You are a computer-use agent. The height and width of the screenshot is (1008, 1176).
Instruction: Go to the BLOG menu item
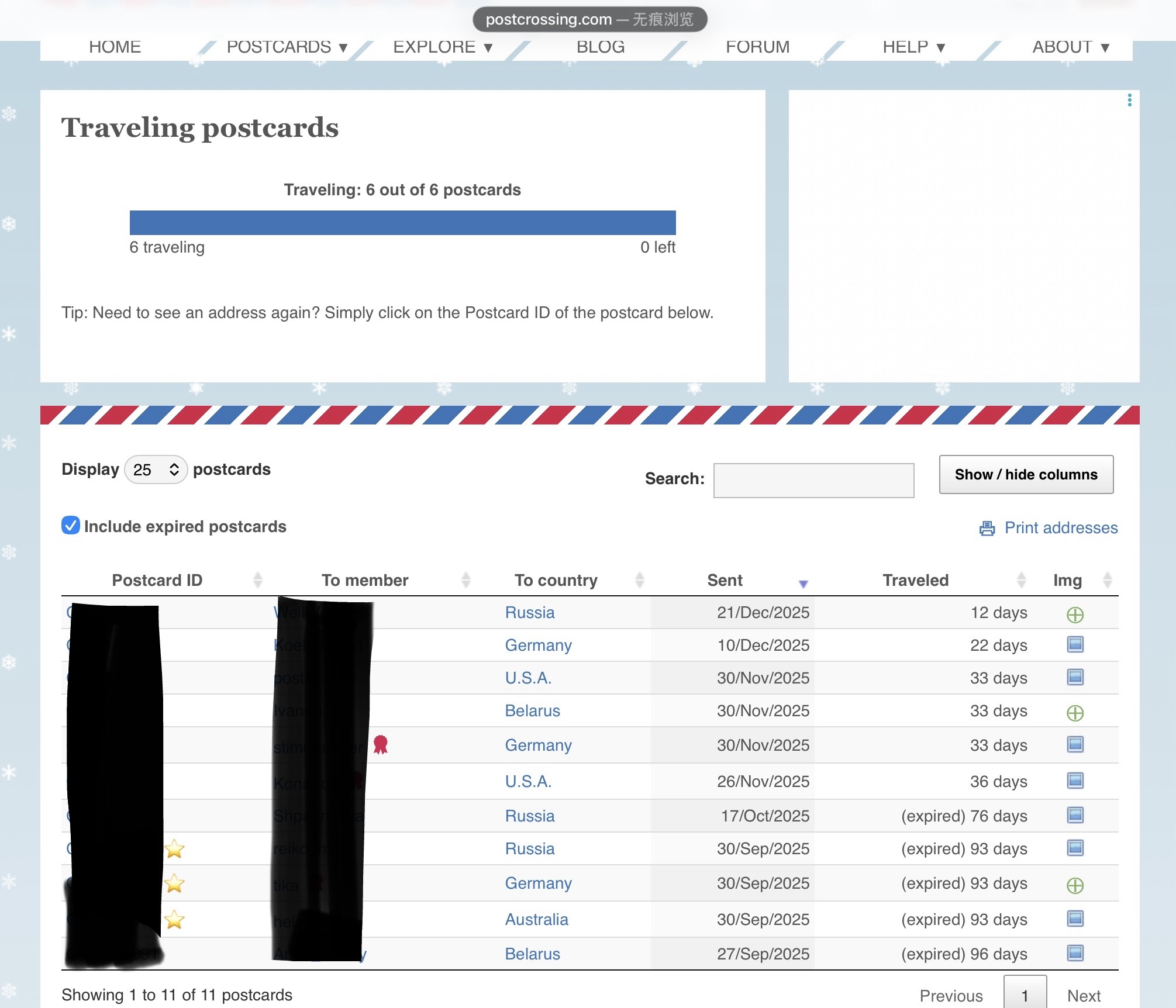click(x=601, y=47)
